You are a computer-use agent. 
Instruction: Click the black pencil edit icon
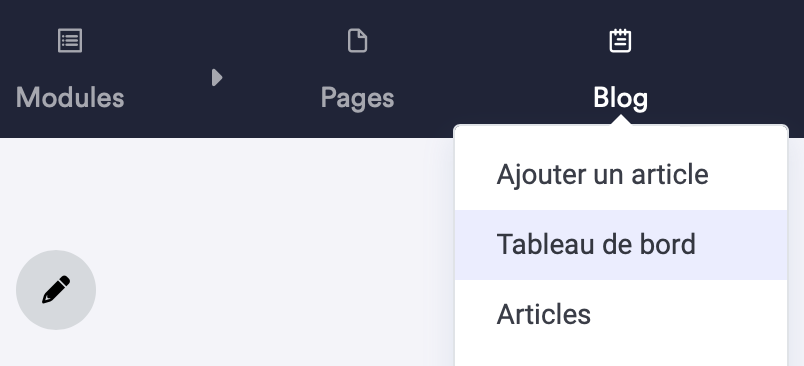tap(56, 290)
